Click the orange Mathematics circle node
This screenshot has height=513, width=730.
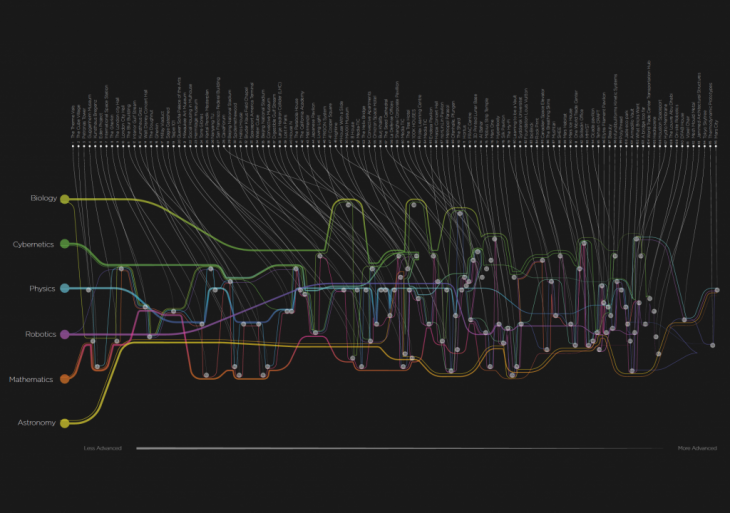(65, 379)
